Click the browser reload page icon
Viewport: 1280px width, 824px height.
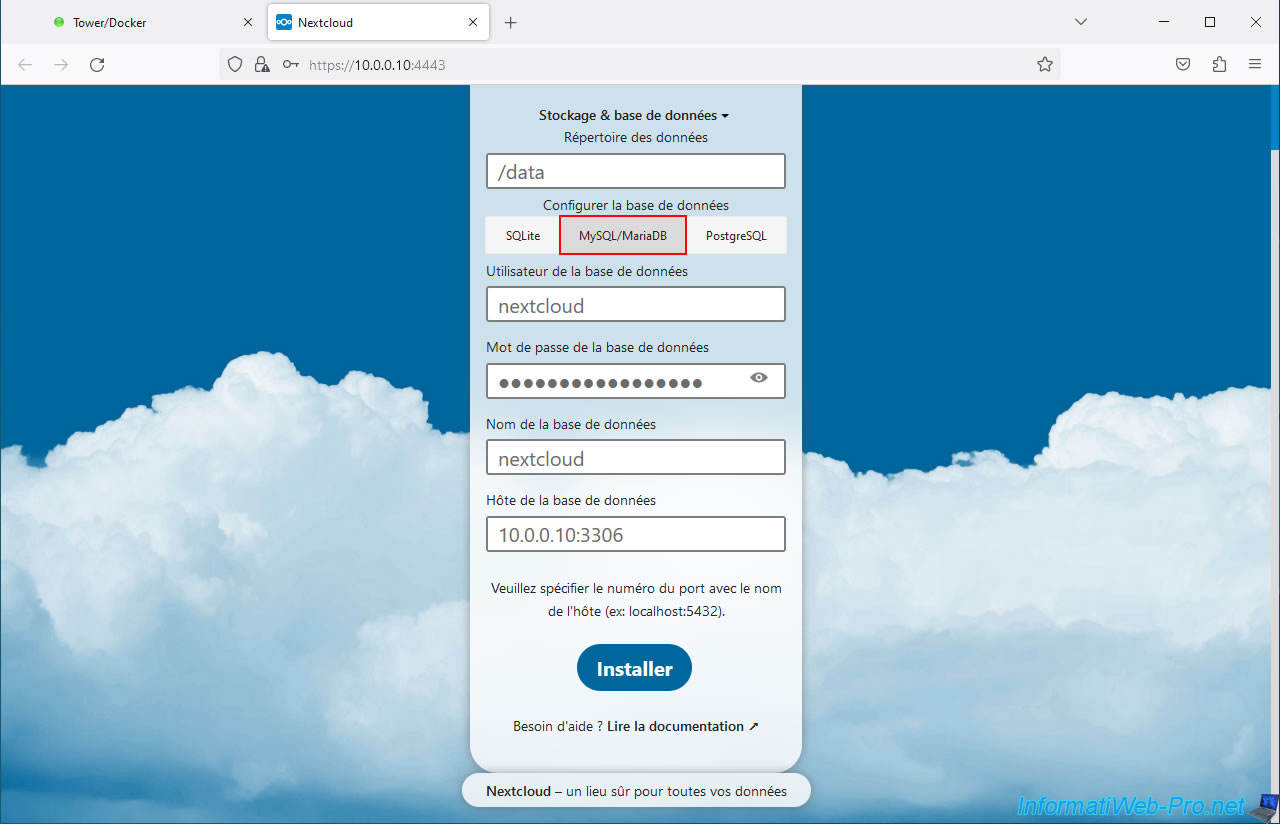coord(97,65)
